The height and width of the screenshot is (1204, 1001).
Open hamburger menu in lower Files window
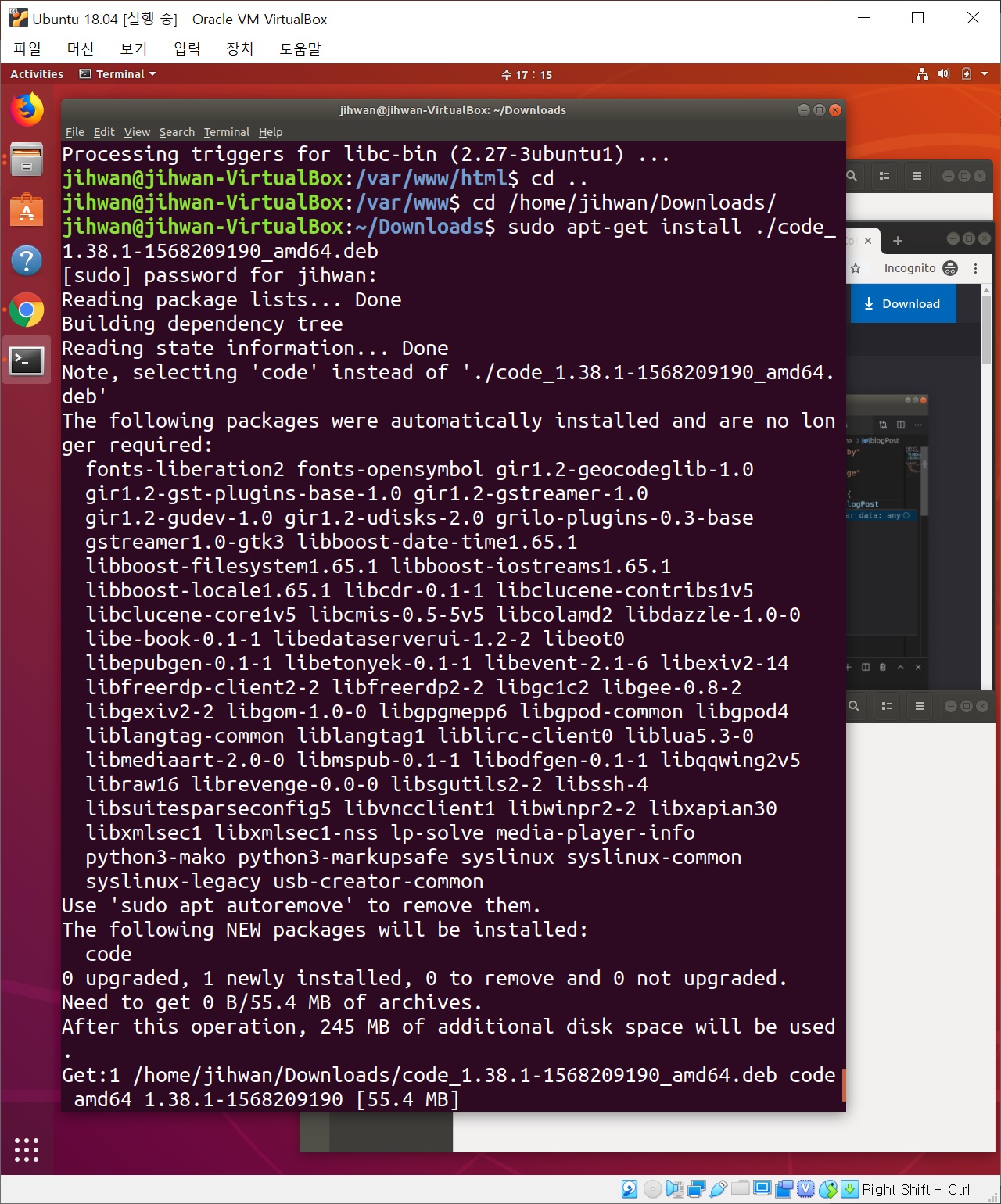coord(920,706)
